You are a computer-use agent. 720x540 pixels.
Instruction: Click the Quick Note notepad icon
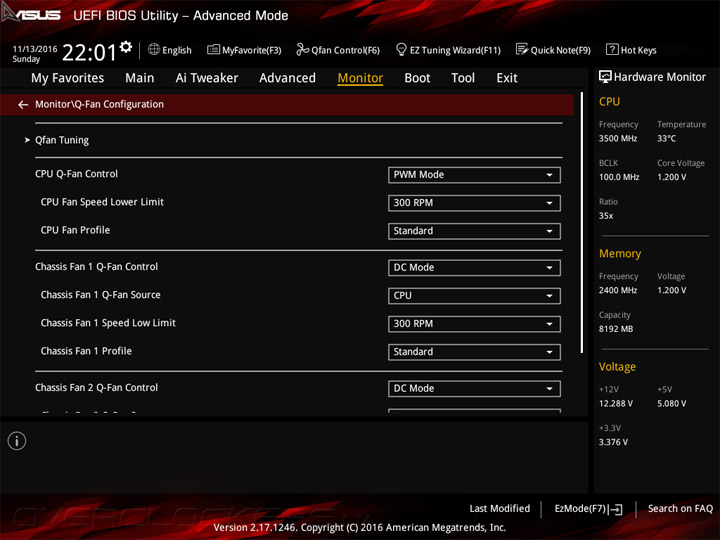pyautogui.click(x=522, y=49)
